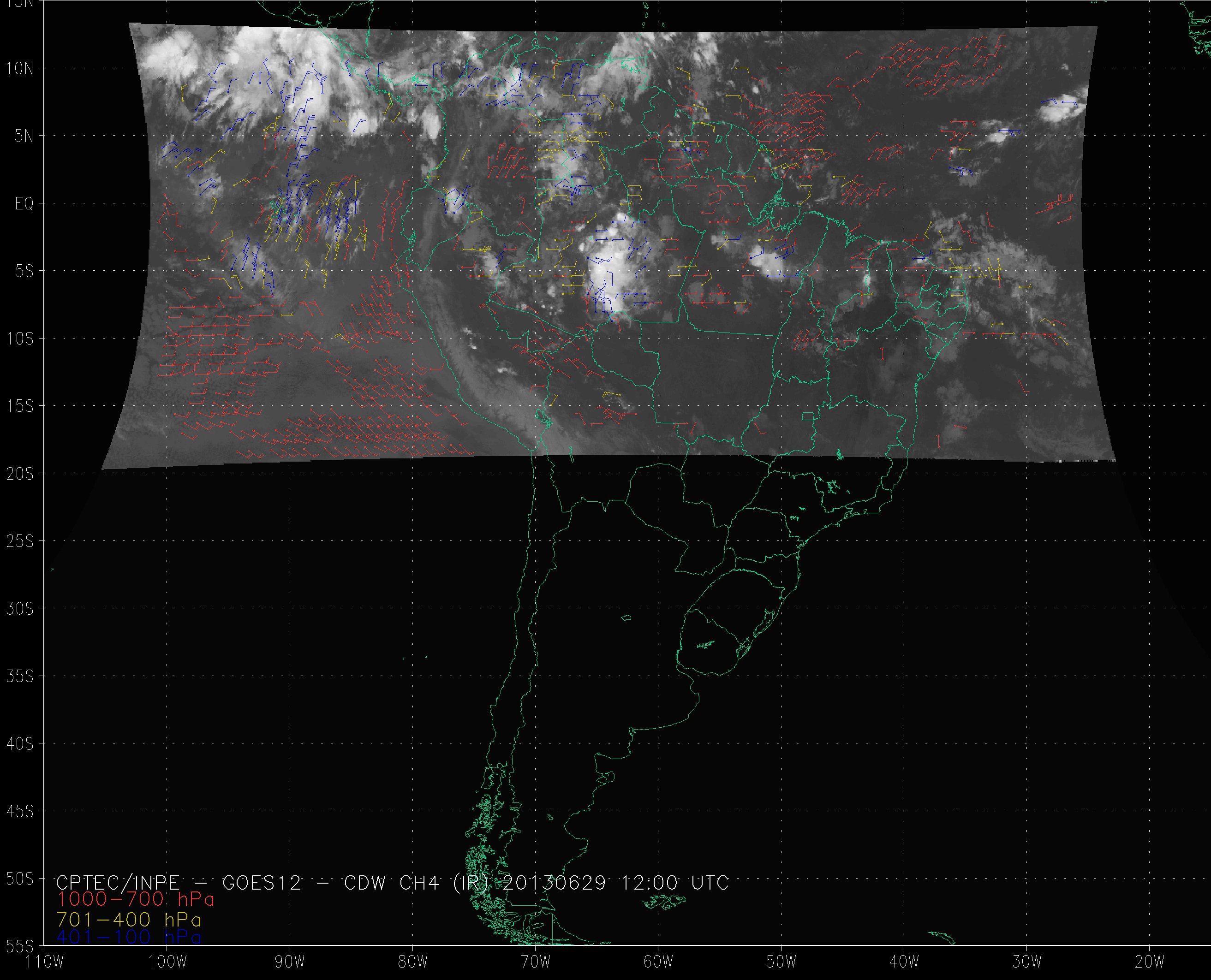1211x980 pixels.
Task: Click the 40W longitude label
Action: [x=904, y=962]
